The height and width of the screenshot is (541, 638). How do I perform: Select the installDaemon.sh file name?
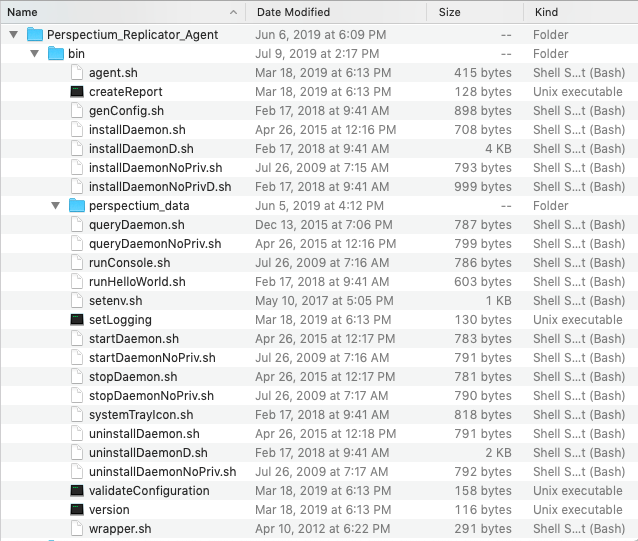pyautogui.click(x=137, y=130)
